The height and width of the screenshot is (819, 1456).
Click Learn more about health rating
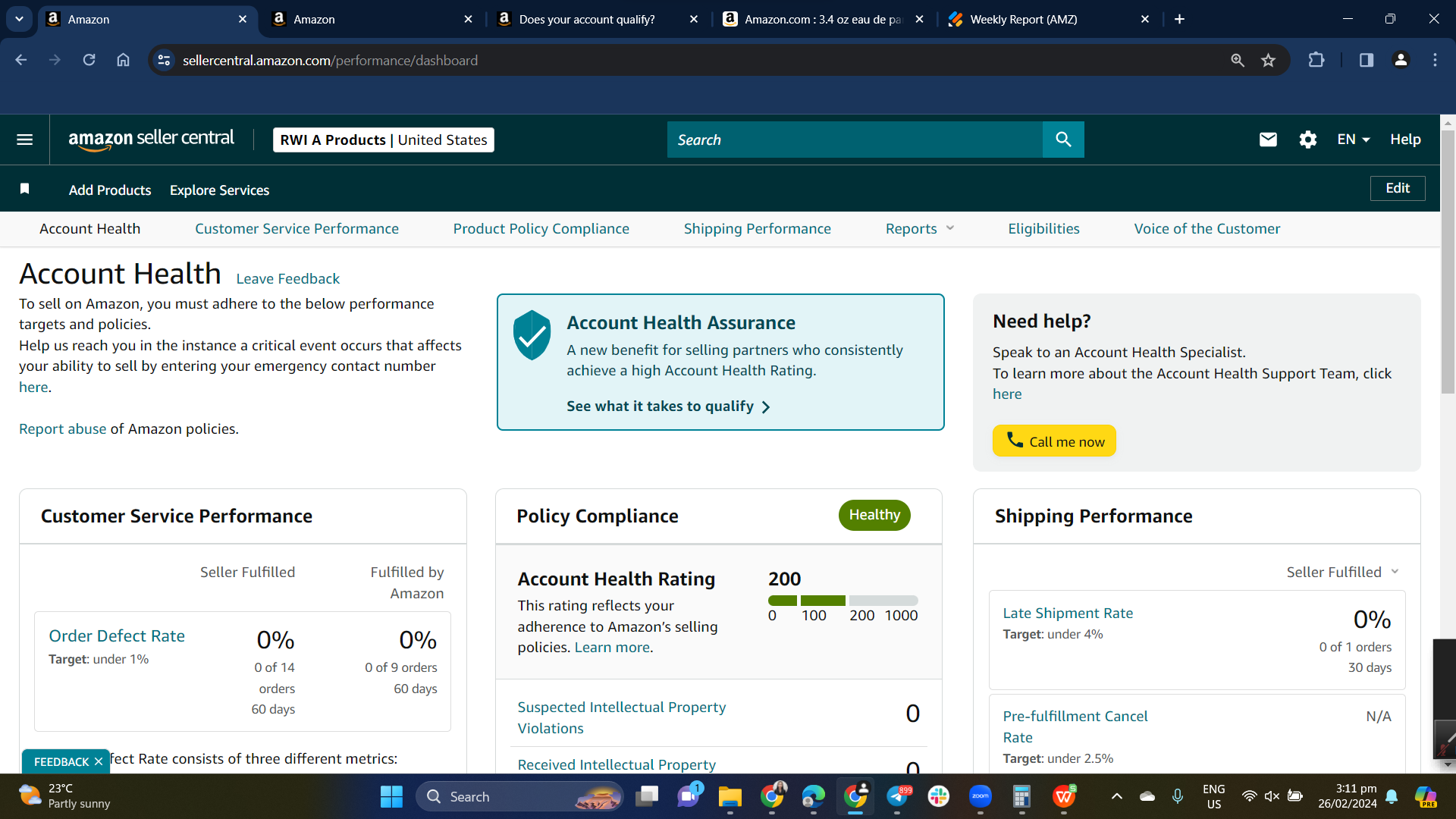[x=612, y=647]
